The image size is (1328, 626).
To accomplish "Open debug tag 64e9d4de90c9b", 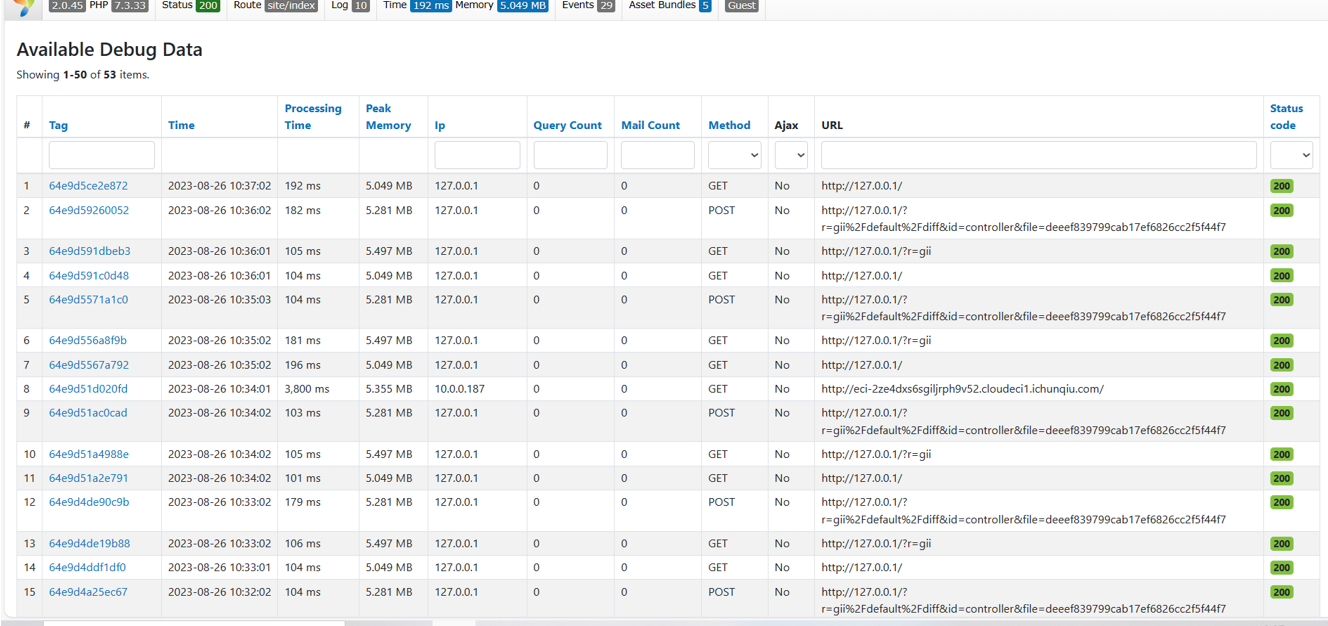I will click(89, 503).
